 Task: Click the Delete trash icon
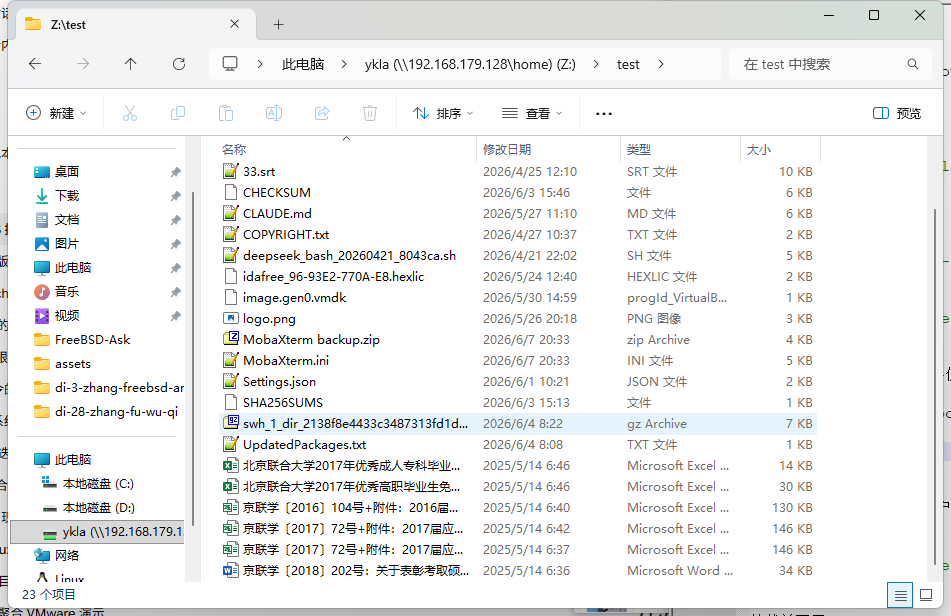click(370, 113)
